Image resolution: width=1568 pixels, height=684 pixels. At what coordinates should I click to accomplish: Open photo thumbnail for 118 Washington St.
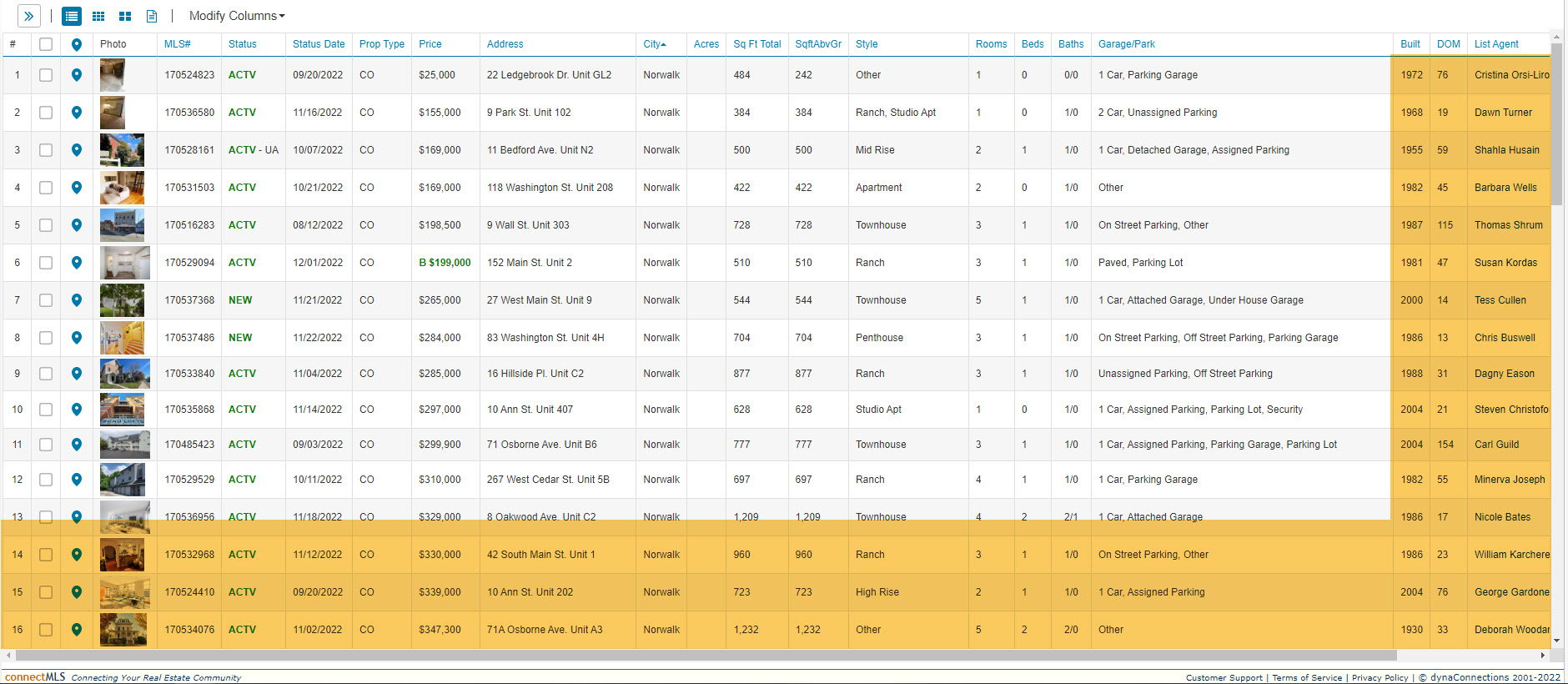tap(122, 188)
